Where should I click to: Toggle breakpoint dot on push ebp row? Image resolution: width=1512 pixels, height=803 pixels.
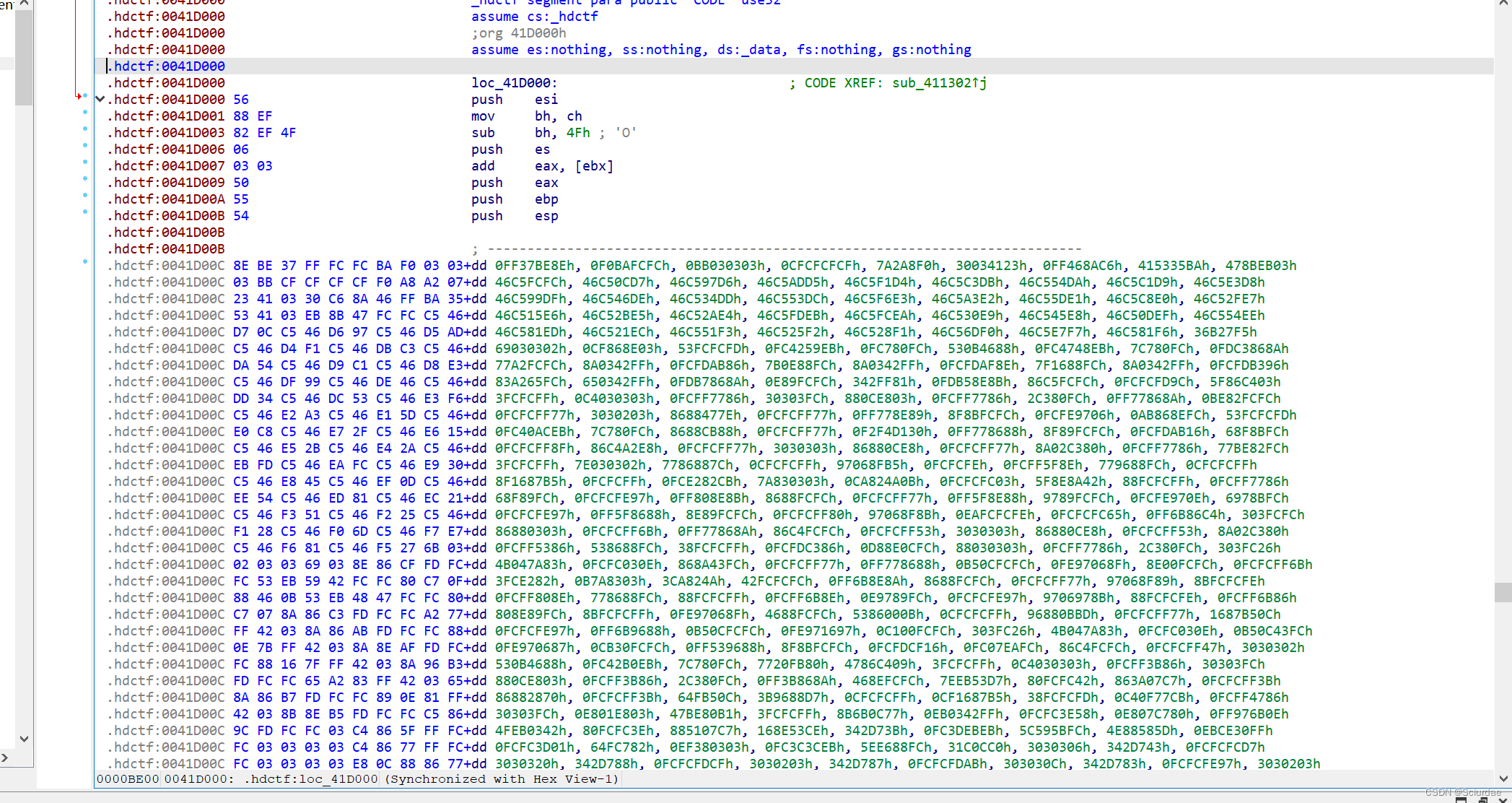[85, 195]
